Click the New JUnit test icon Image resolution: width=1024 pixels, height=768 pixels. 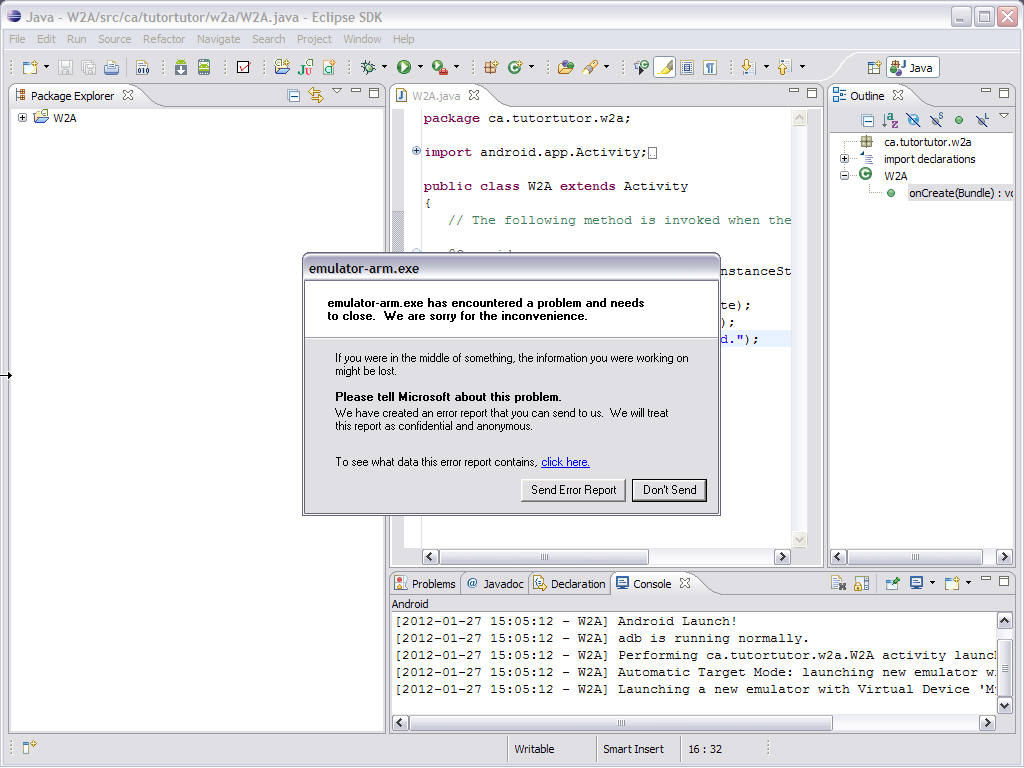coord(305,67)
